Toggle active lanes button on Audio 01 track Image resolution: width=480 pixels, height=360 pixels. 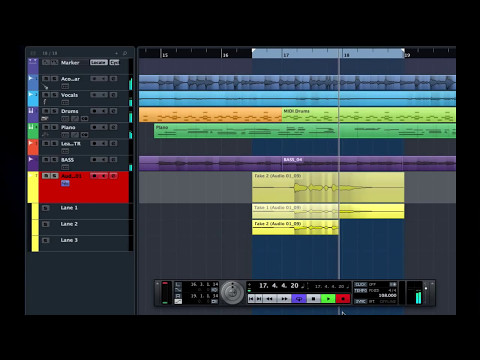65,183
